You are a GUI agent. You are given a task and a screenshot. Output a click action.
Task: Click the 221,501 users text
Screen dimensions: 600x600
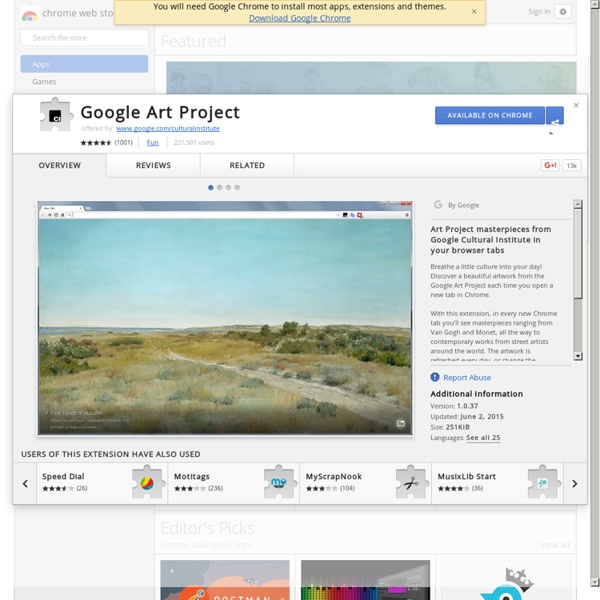coord(194,143)
